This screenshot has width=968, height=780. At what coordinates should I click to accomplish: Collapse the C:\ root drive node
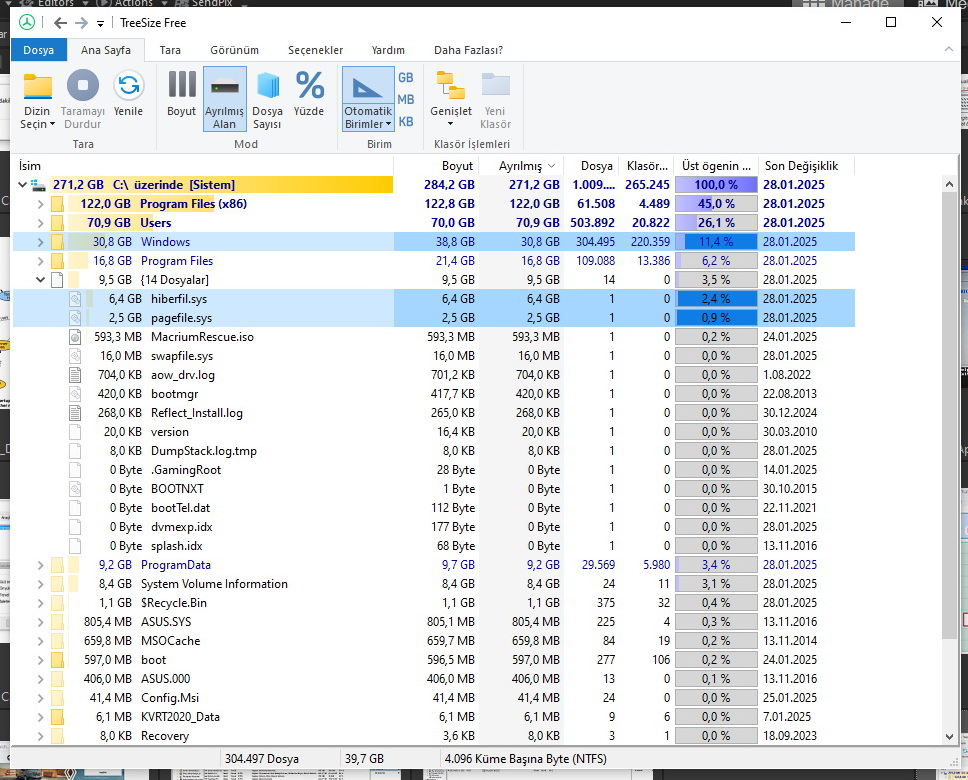point(23,185)
